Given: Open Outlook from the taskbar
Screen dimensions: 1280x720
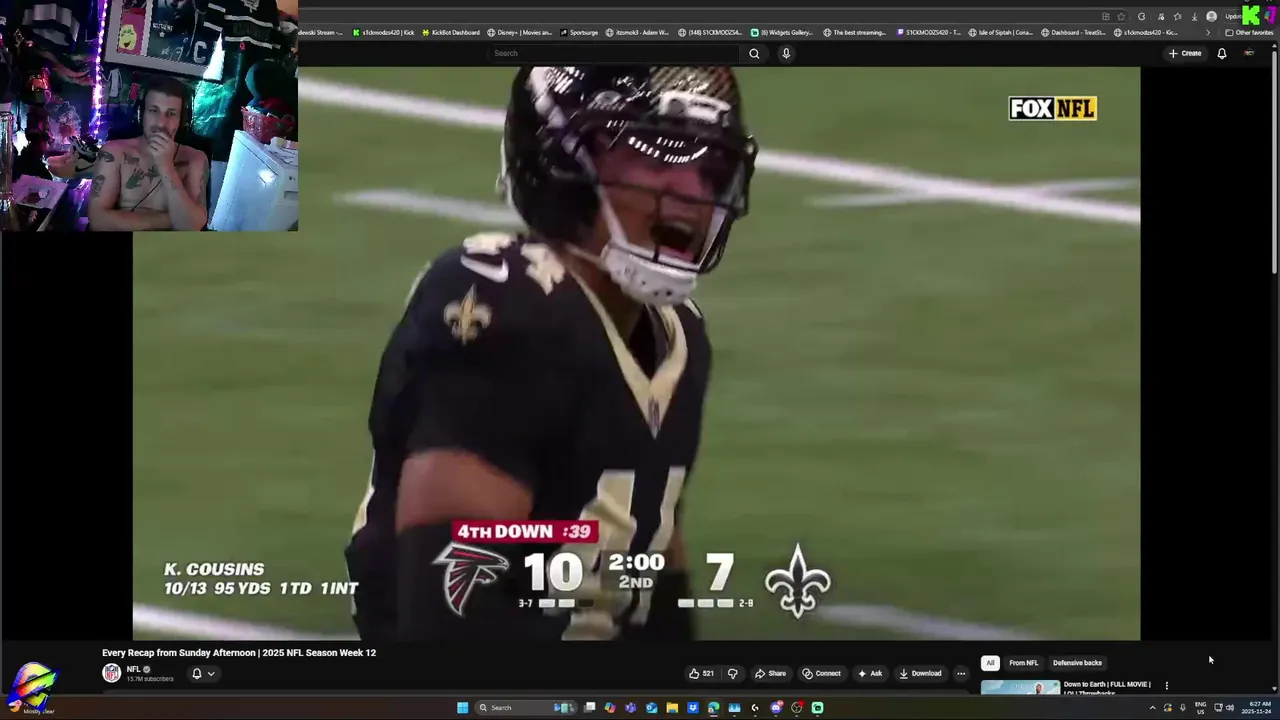Looking at the screenshot, I should click(x=651, y=708).
